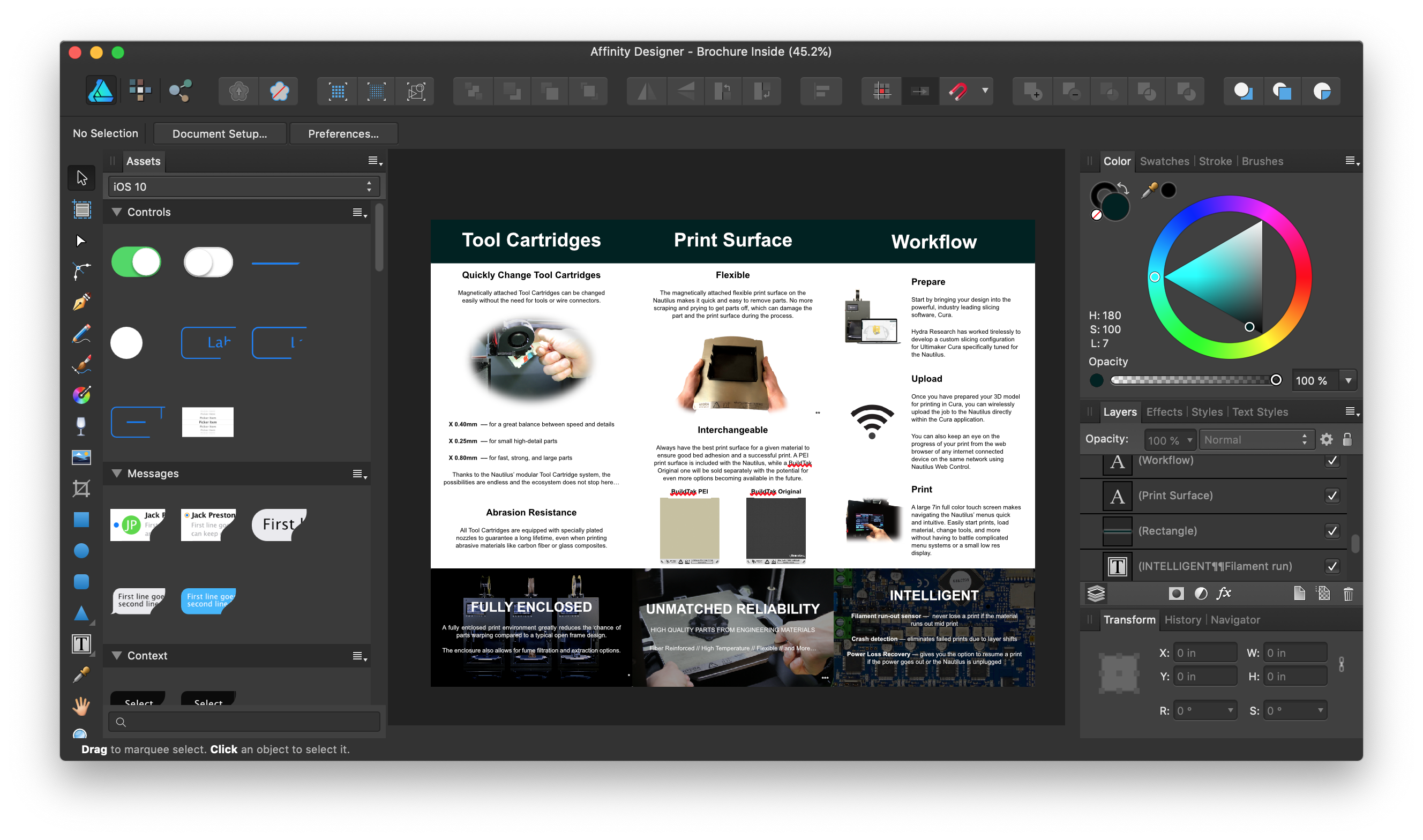Click the Add boolean operation icon
Image resolution: width=1423 pixels, height=840 pixels.
click(1032, 91)
